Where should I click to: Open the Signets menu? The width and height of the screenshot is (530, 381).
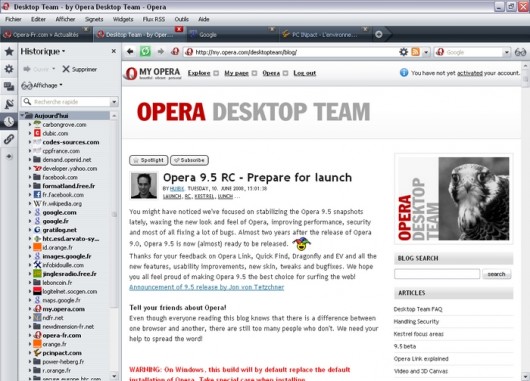point(94,19)
